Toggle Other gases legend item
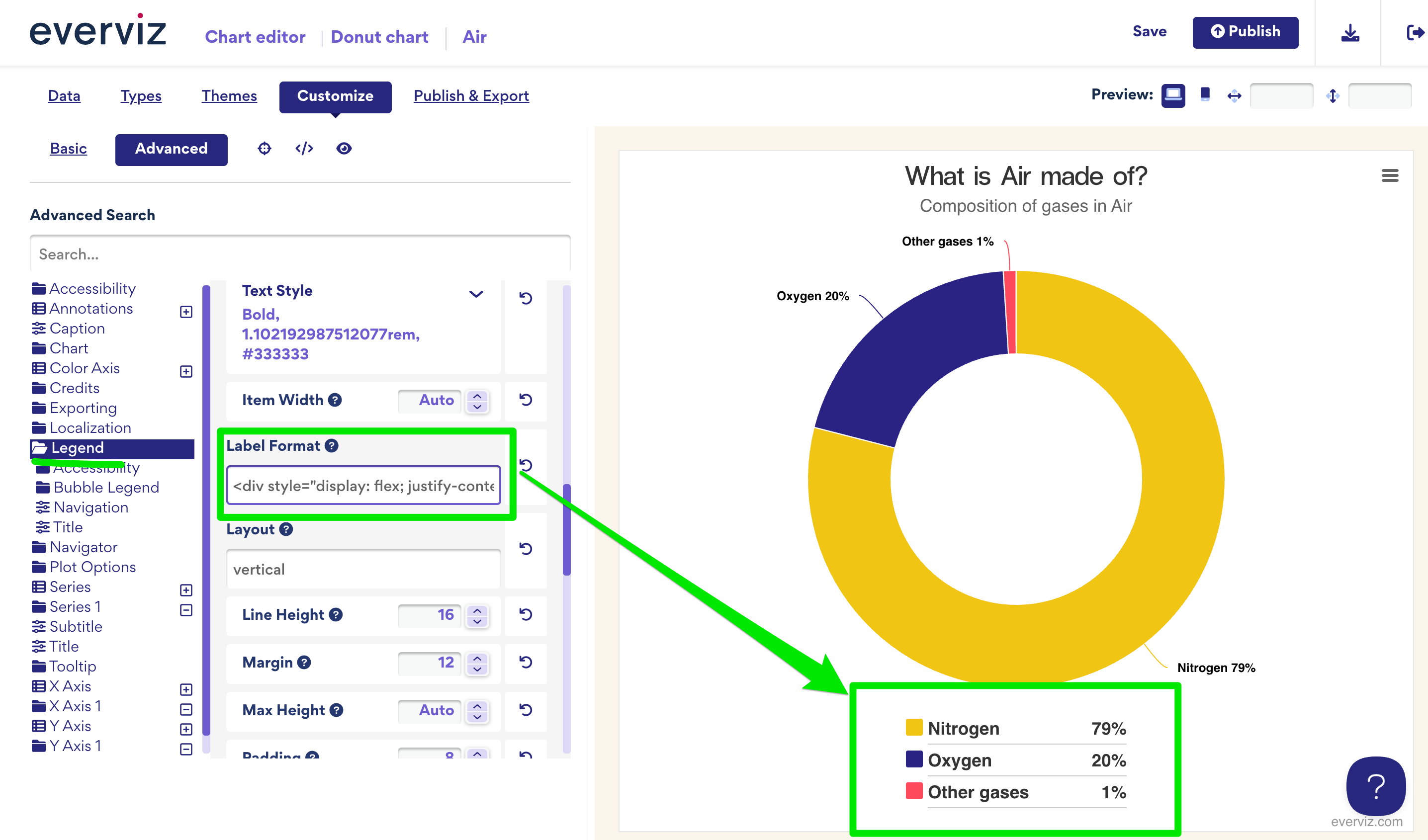This screenshot has width=1428, height=840. point(978,792)
